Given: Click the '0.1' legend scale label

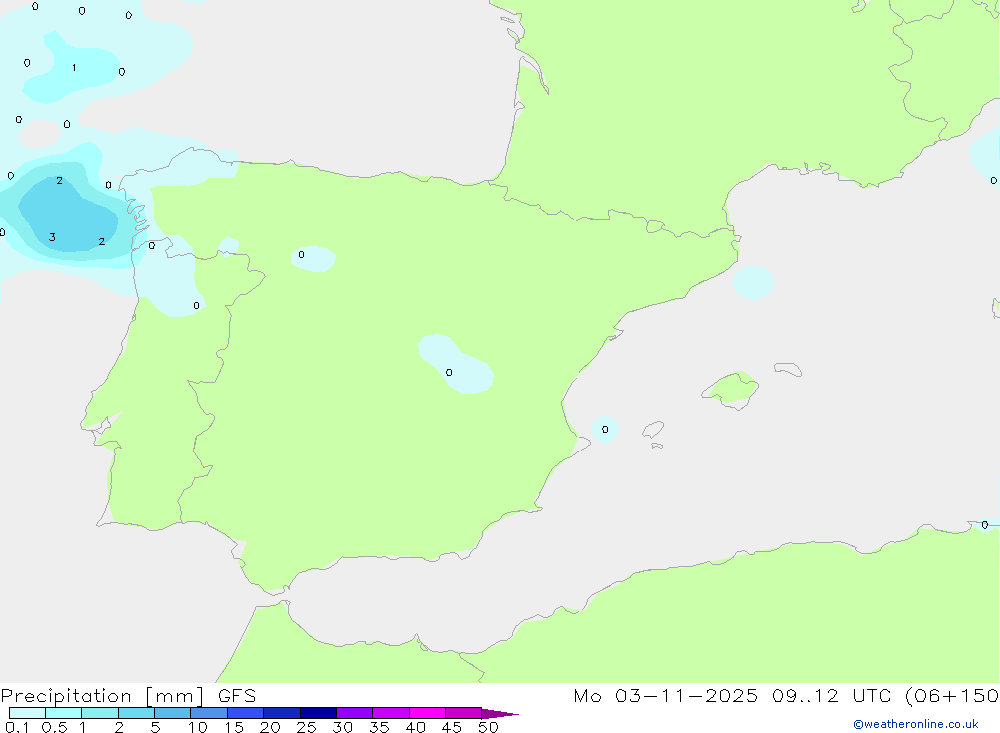Looking at the screenshot, I should [17, 727].
